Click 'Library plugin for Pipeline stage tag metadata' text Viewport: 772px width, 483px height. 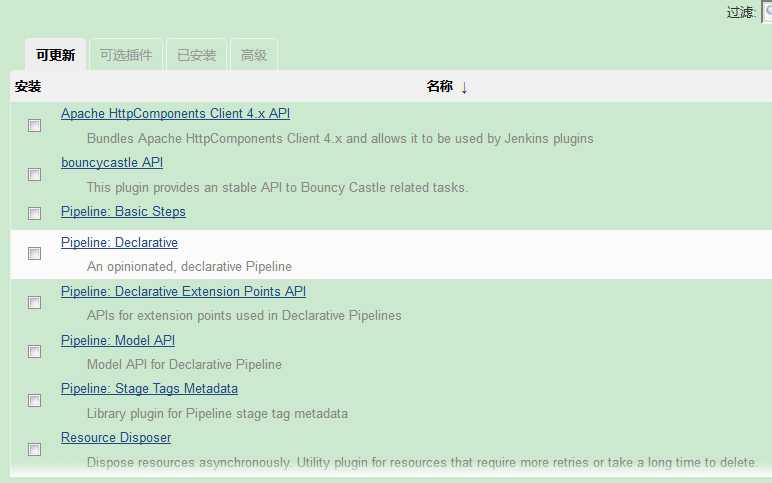pos(217,414)
